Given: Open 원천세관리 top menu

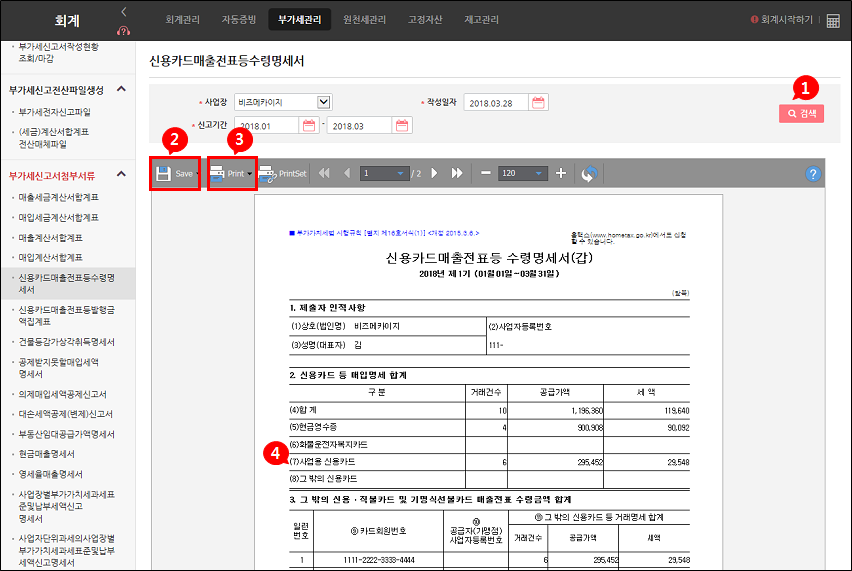Looking at the screenshot, I should pos(364,20).
